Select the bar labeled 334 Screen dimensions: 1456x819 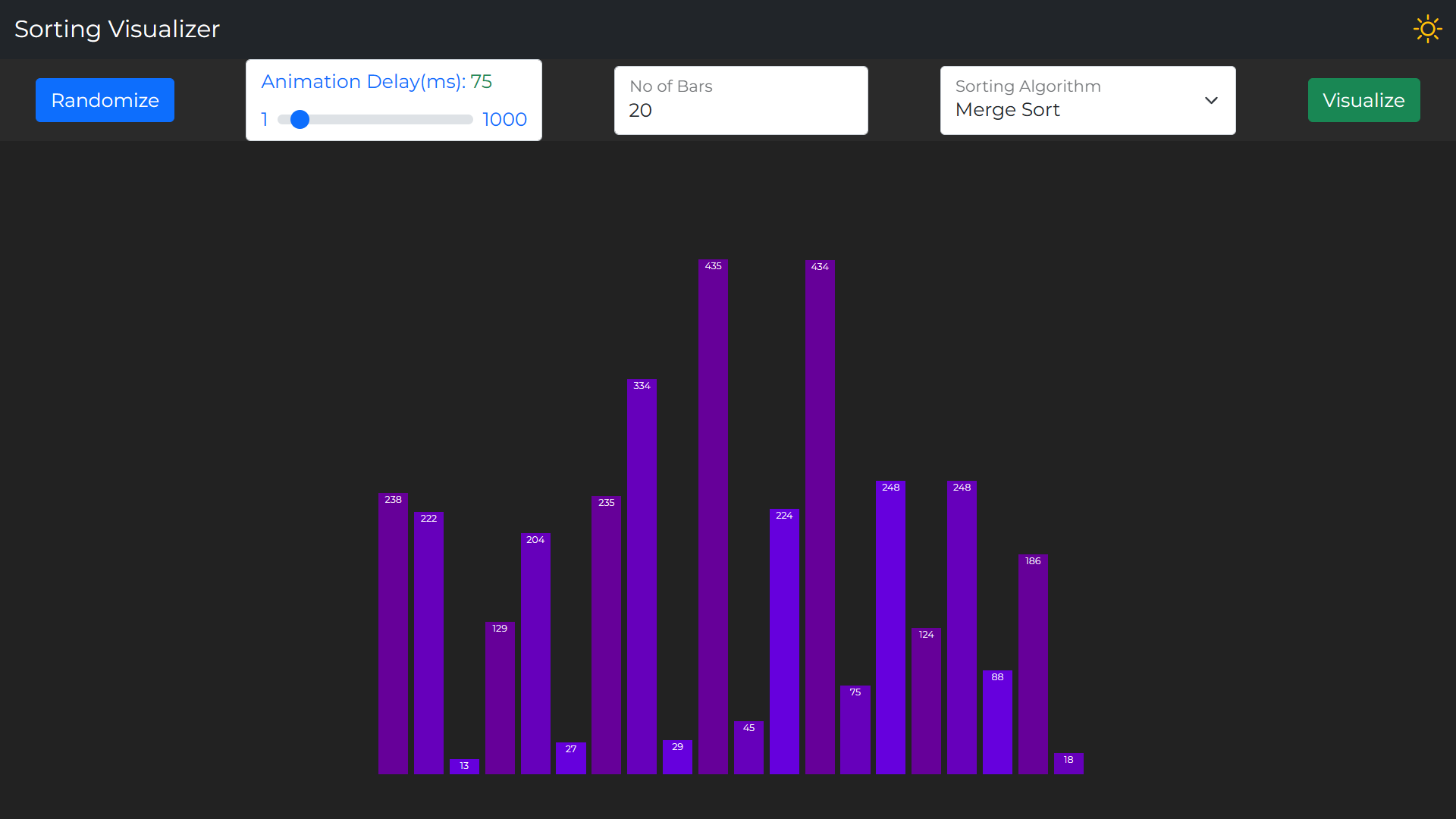tap(642, 576)
